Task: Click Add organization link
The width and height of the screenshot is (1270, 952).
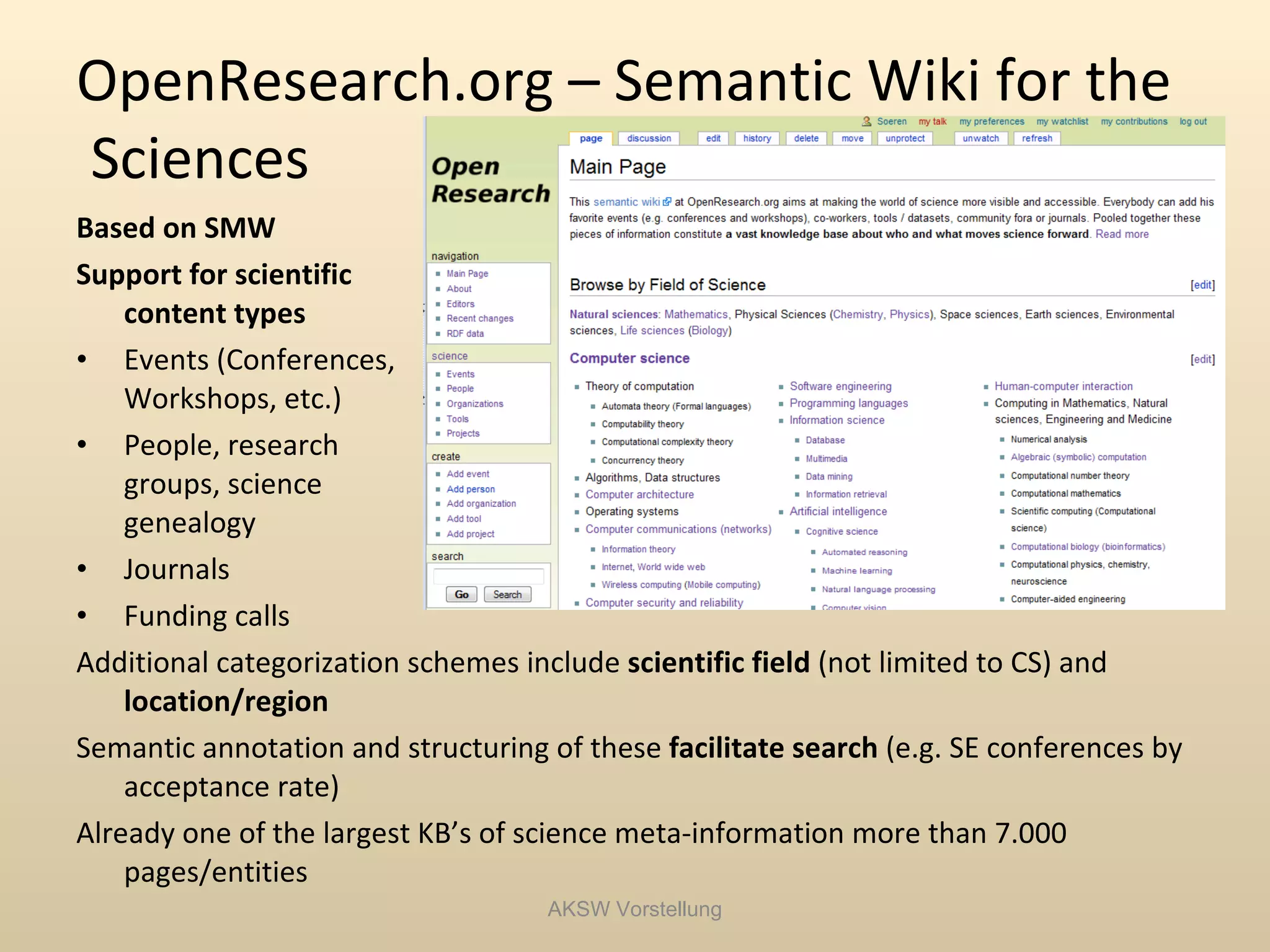Action: [x=481, y=504]
